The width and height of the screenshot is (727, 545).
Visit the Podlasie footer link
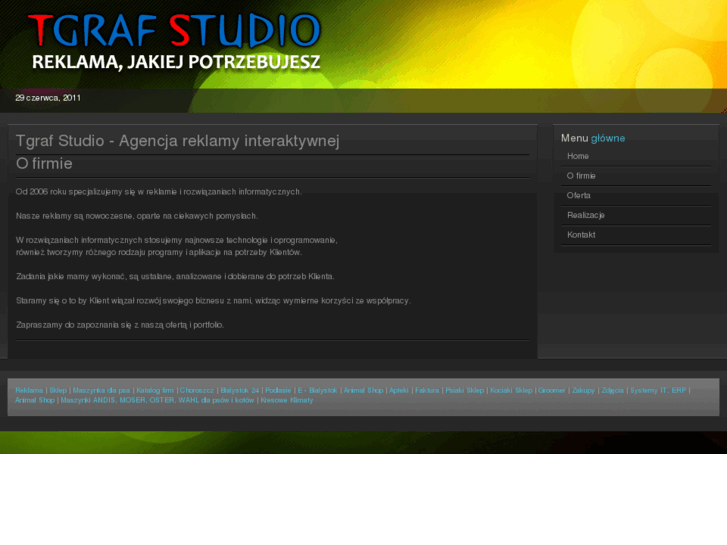click(277, 390)
